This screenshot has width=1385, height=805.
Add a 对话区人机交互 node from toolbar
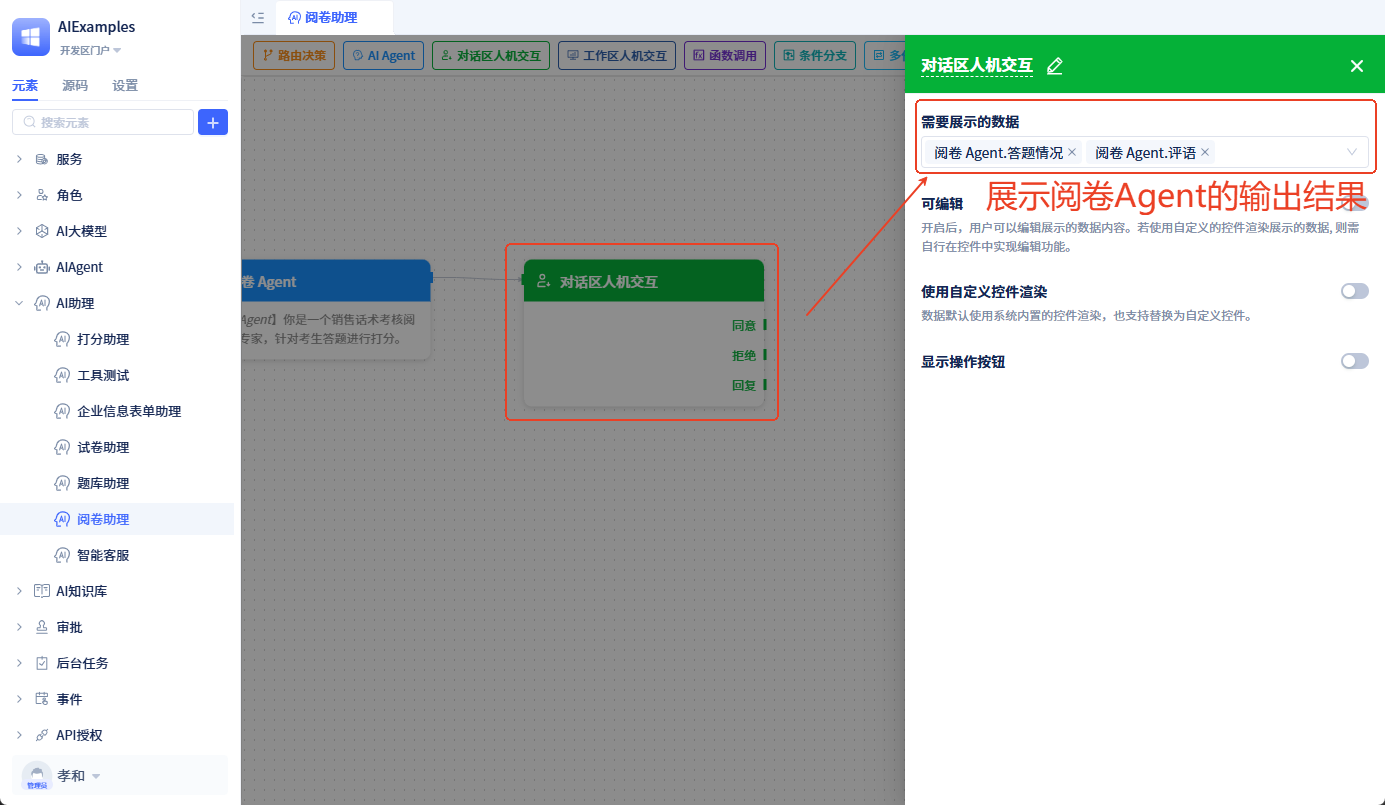(491, 55)
